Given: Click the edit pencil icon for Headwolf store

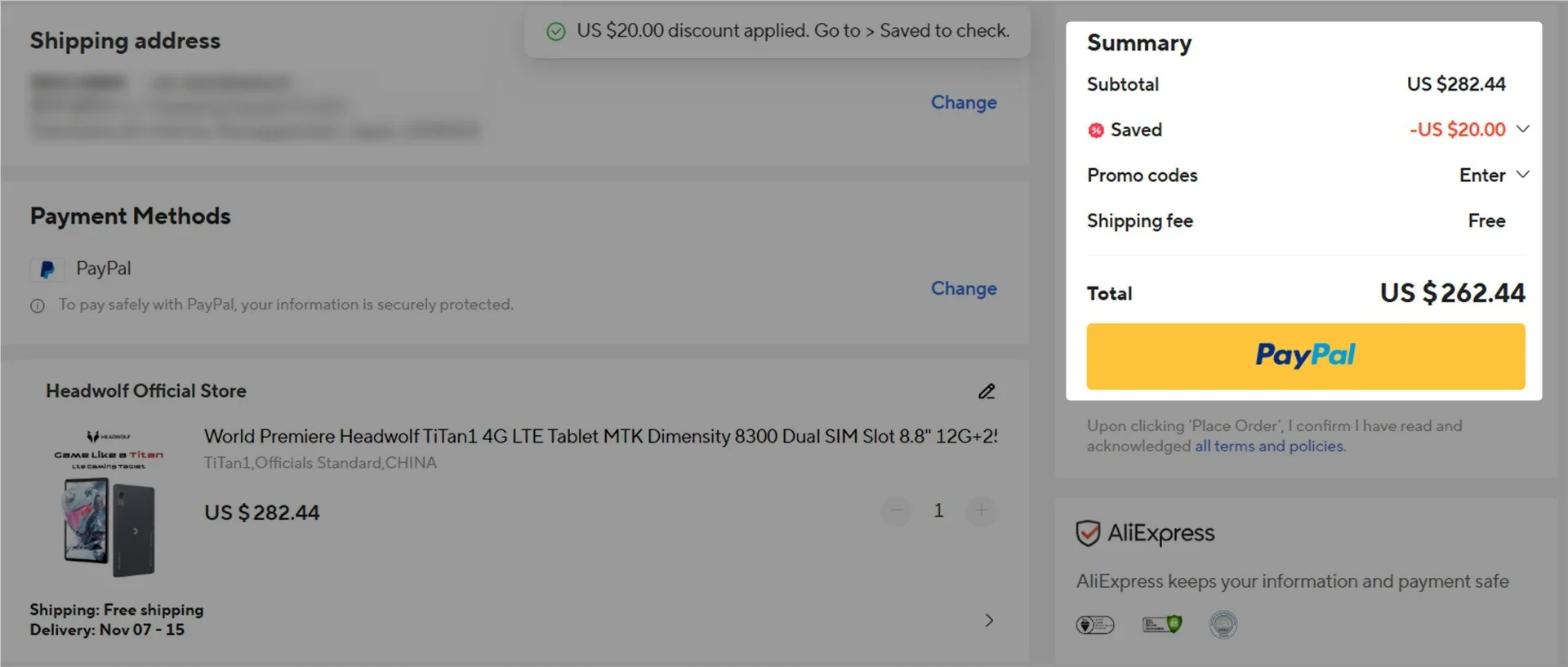Looking at the screenshot, I should tap(987, 392).
